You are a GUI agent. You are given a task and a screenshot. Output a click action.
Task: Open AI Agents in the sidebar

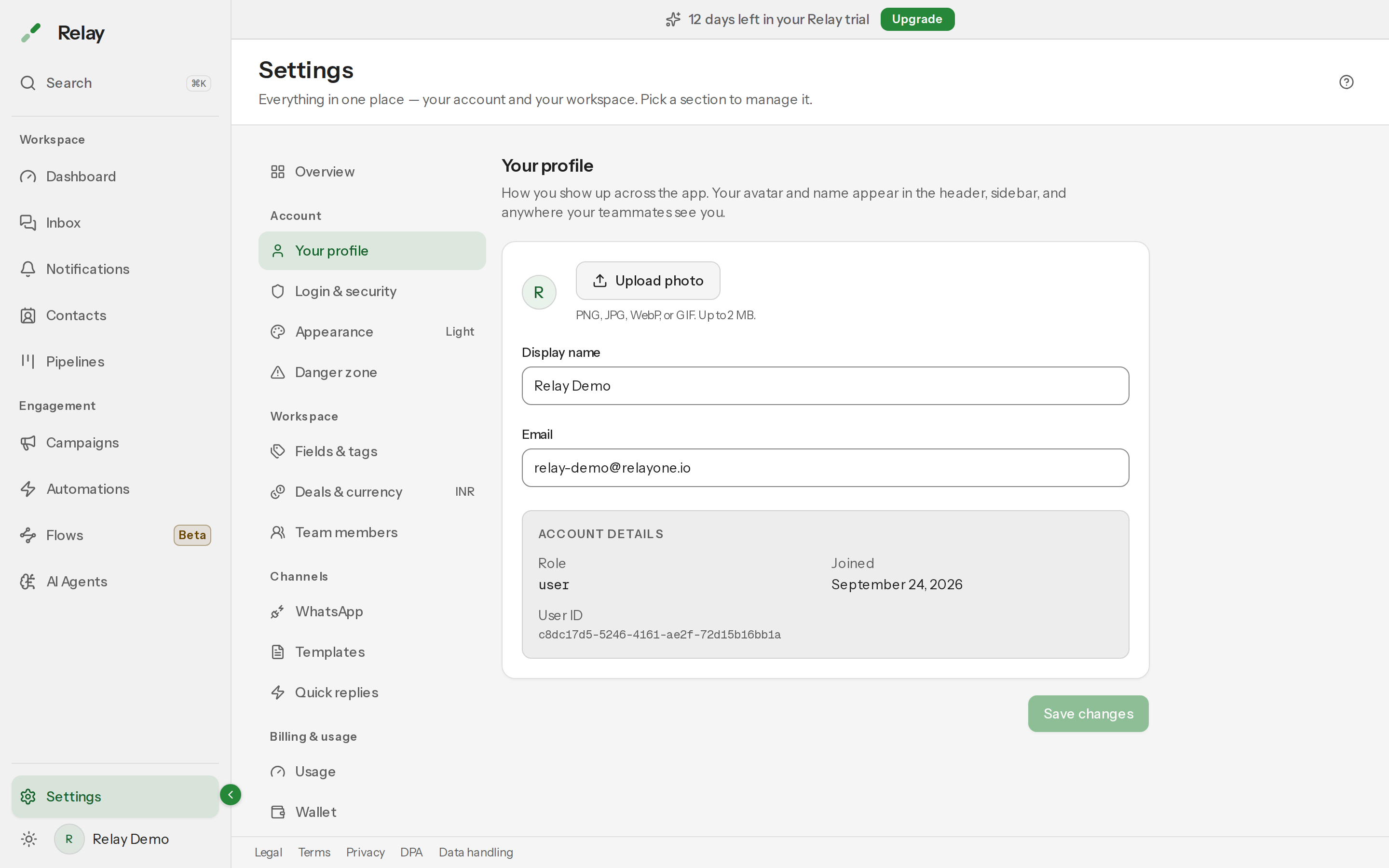[115, 582]
